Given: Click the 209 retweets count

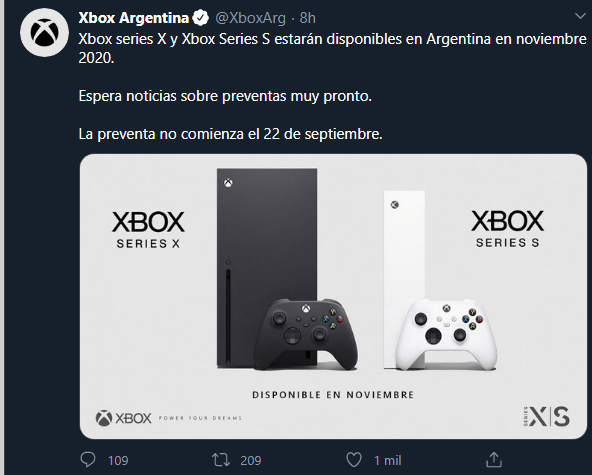Looking at the screenshot, I should pos(251,461).
